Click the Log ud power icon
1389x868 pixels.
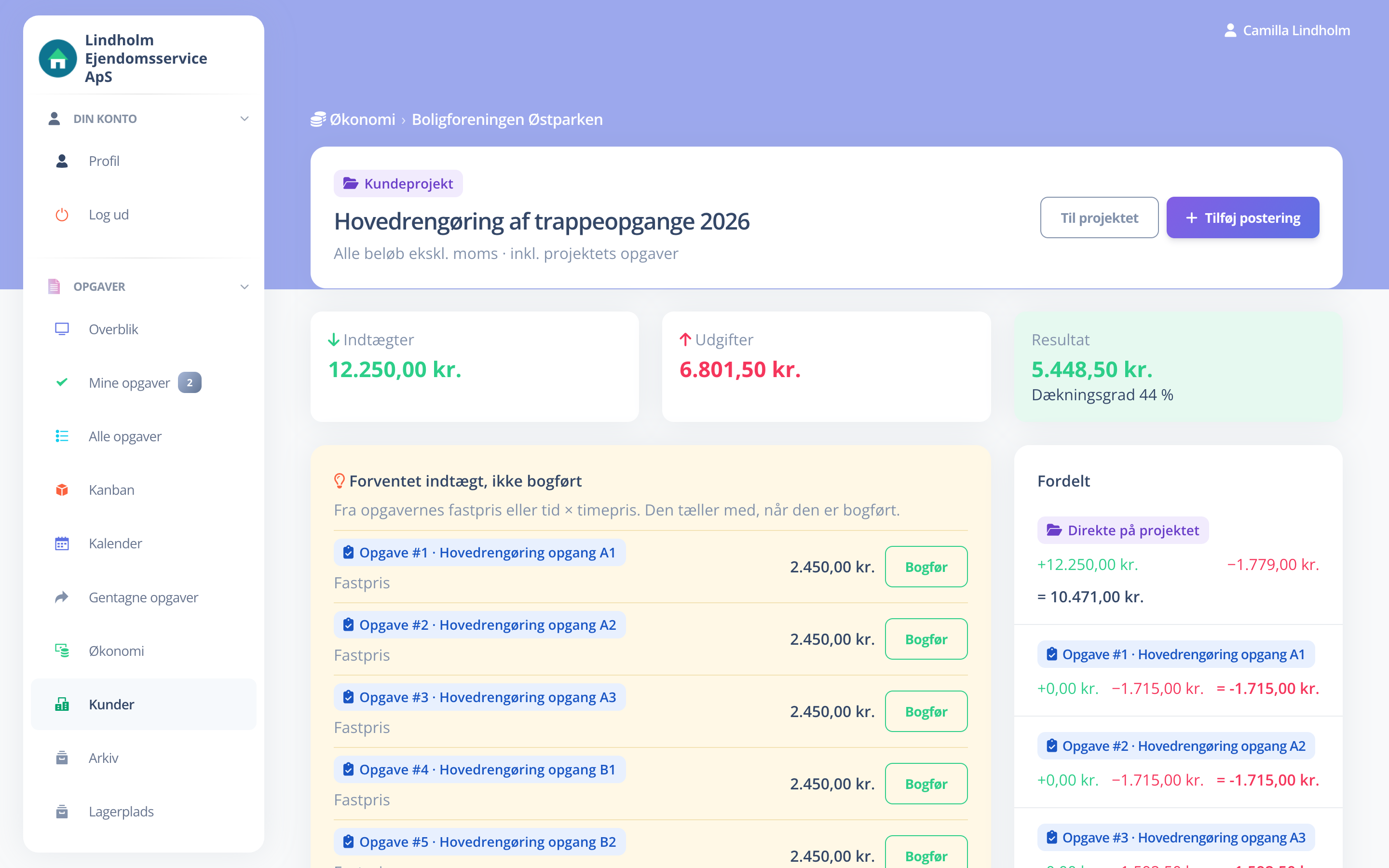(x=62, y=215)
